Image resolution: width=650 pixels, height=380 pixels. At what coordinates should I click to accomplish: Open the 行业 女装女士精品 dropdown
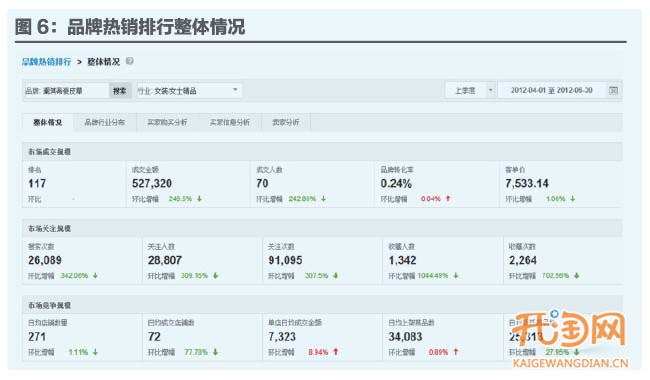tap(189, 90)
